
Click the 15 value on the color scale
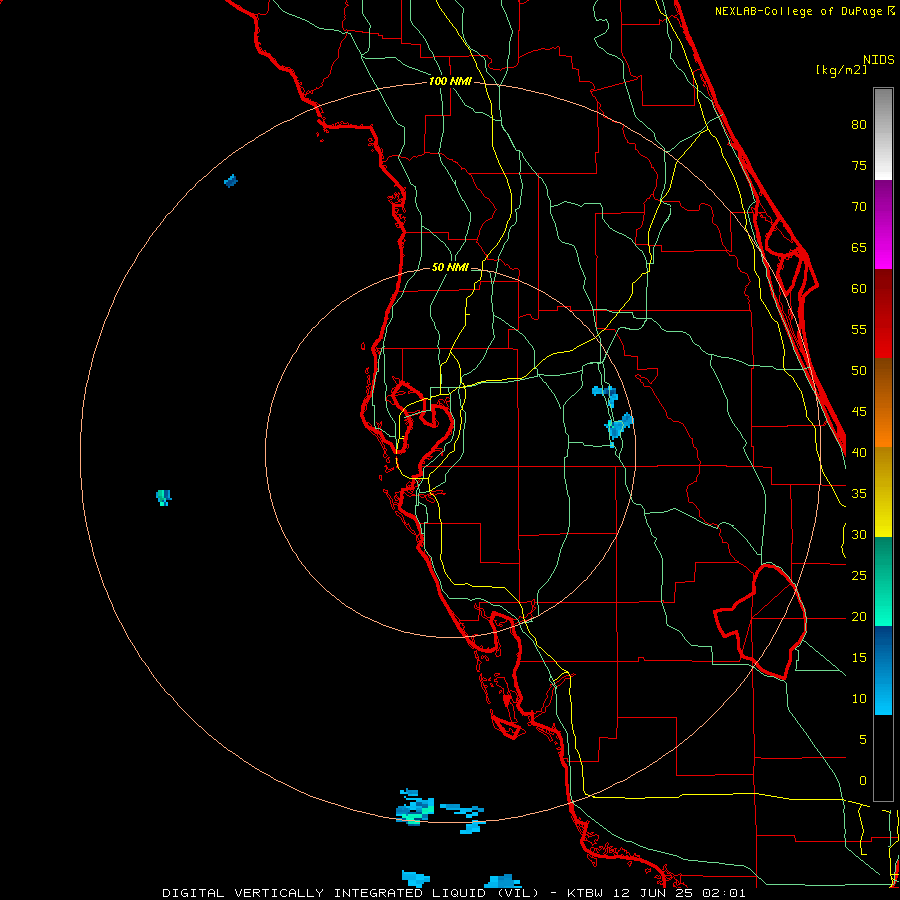pyautogui.click(x=859, y=658)
